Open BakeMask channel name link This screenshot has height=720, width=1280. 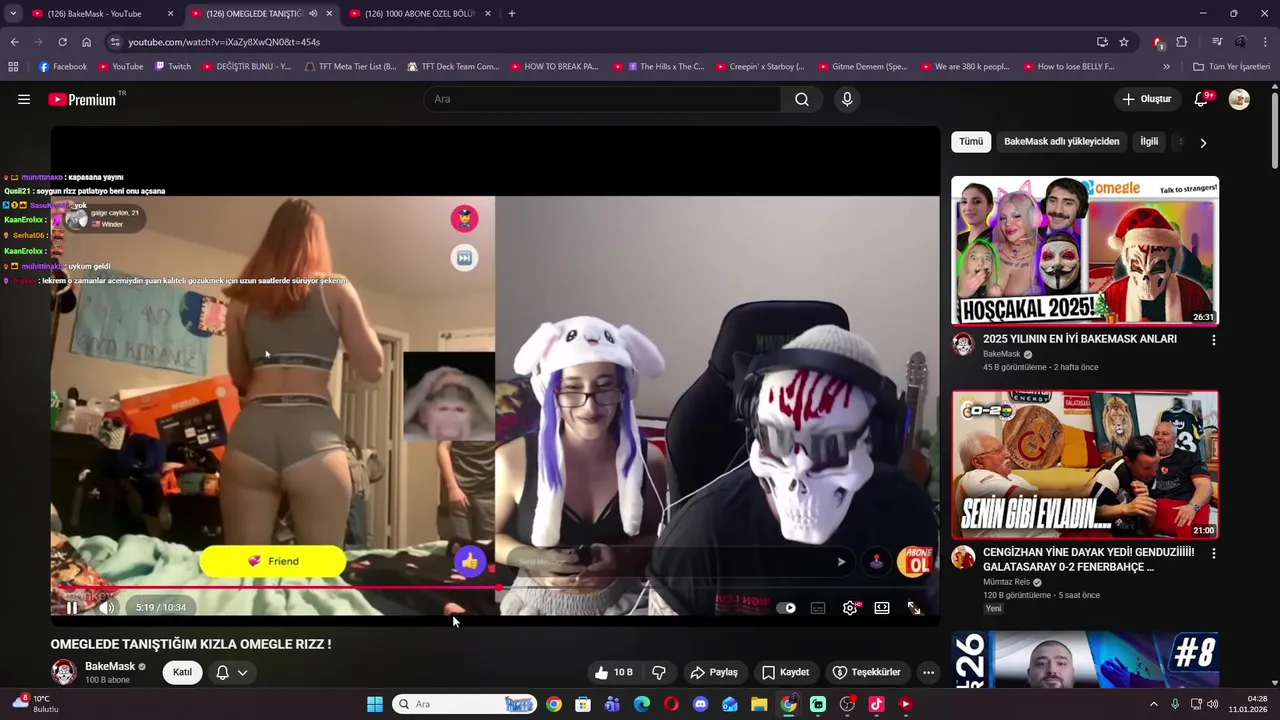110,666
